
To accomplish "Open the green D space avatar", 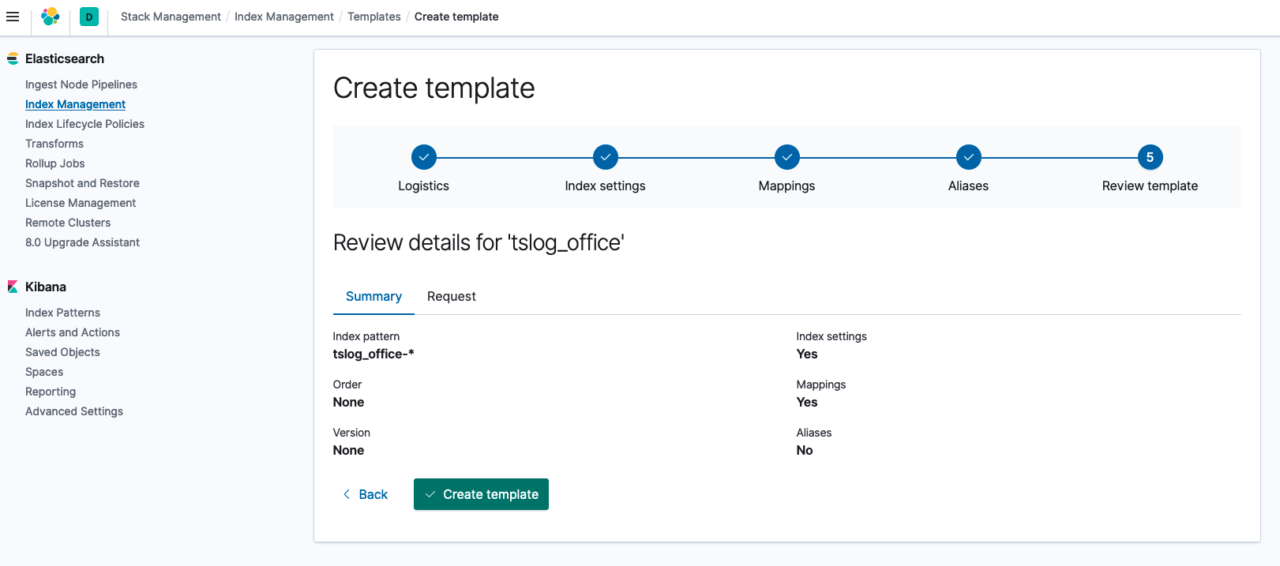I will [89, 16].
